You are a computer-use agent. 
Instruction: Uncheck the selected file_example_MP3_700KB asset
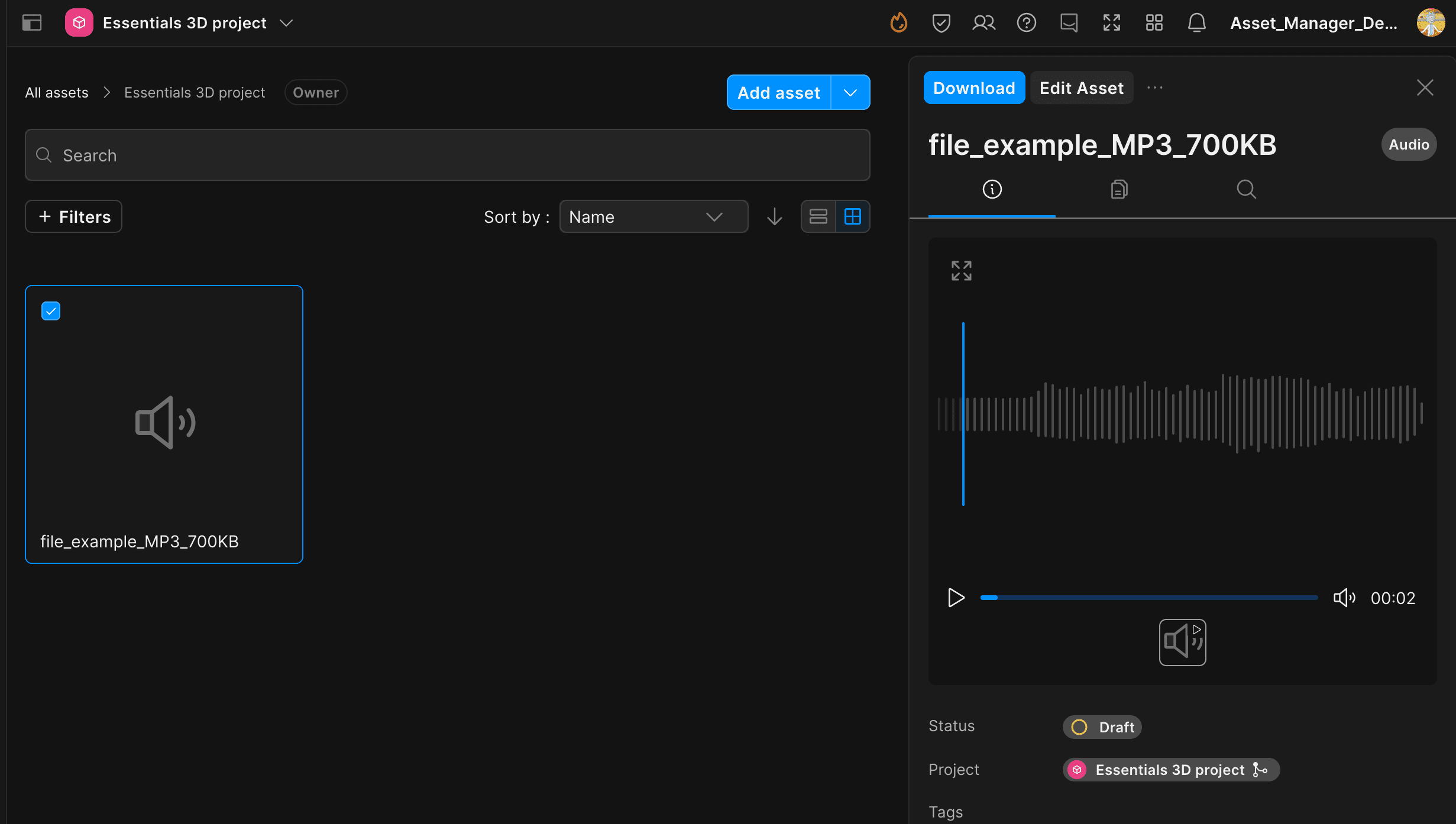(x=51, y=311)
